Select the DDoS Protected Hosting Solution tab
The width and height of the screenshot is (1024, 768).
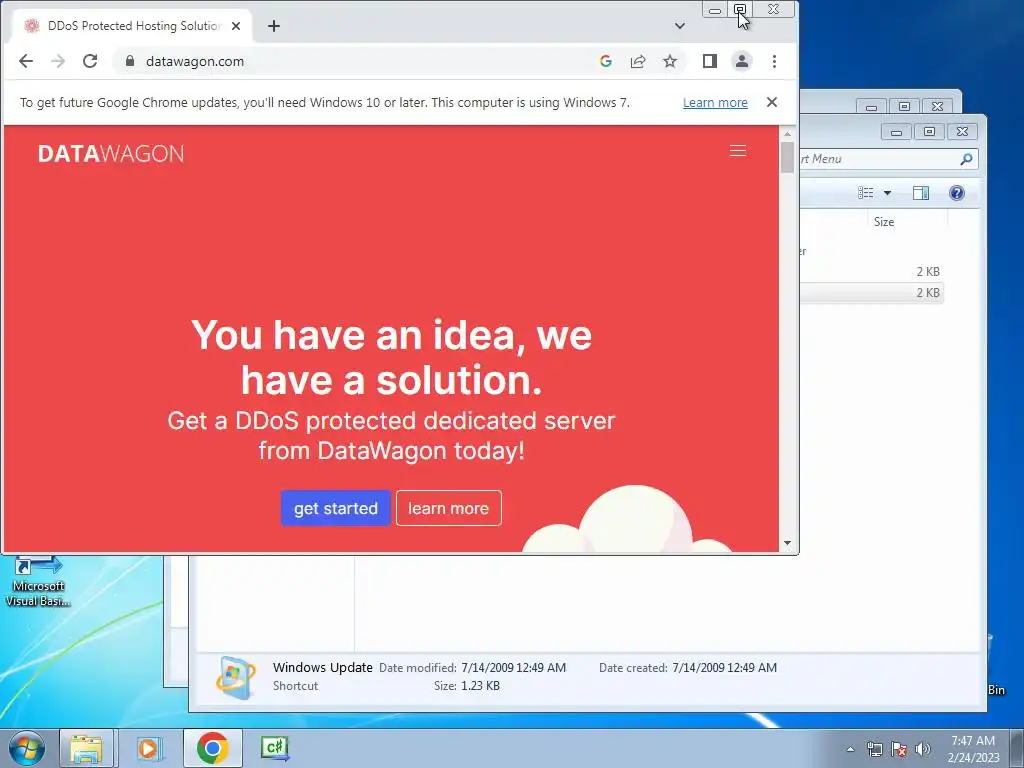point(133,26)
